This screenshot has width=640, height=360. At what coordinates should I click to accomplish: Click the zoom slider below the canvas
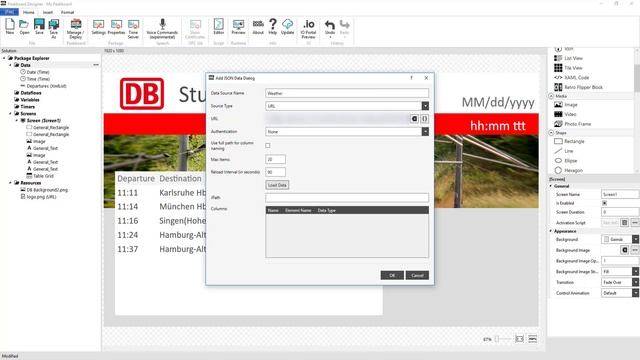click(x=502, y=339)
